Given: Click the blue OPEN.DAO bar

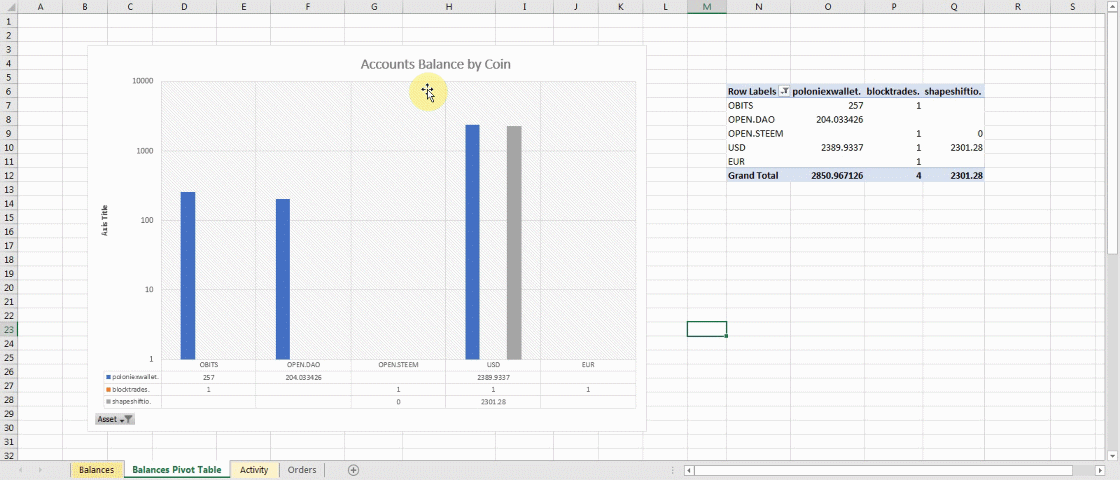Looking at the screenshot, I should (x=283, y=279).
